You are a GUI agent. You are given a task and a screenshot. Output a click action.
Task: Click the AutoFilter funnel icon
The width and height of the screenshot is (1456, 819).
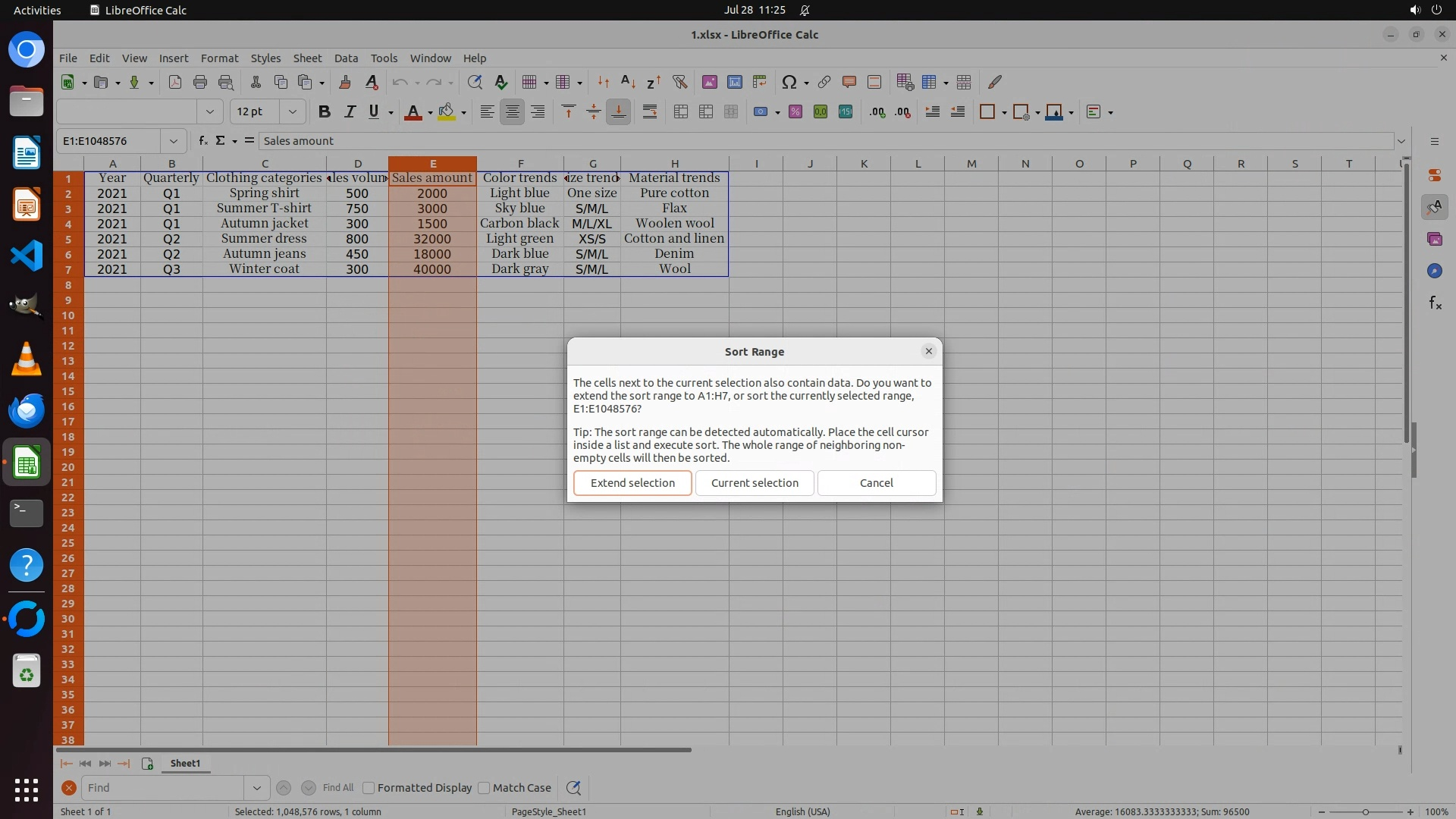[679, 82]
